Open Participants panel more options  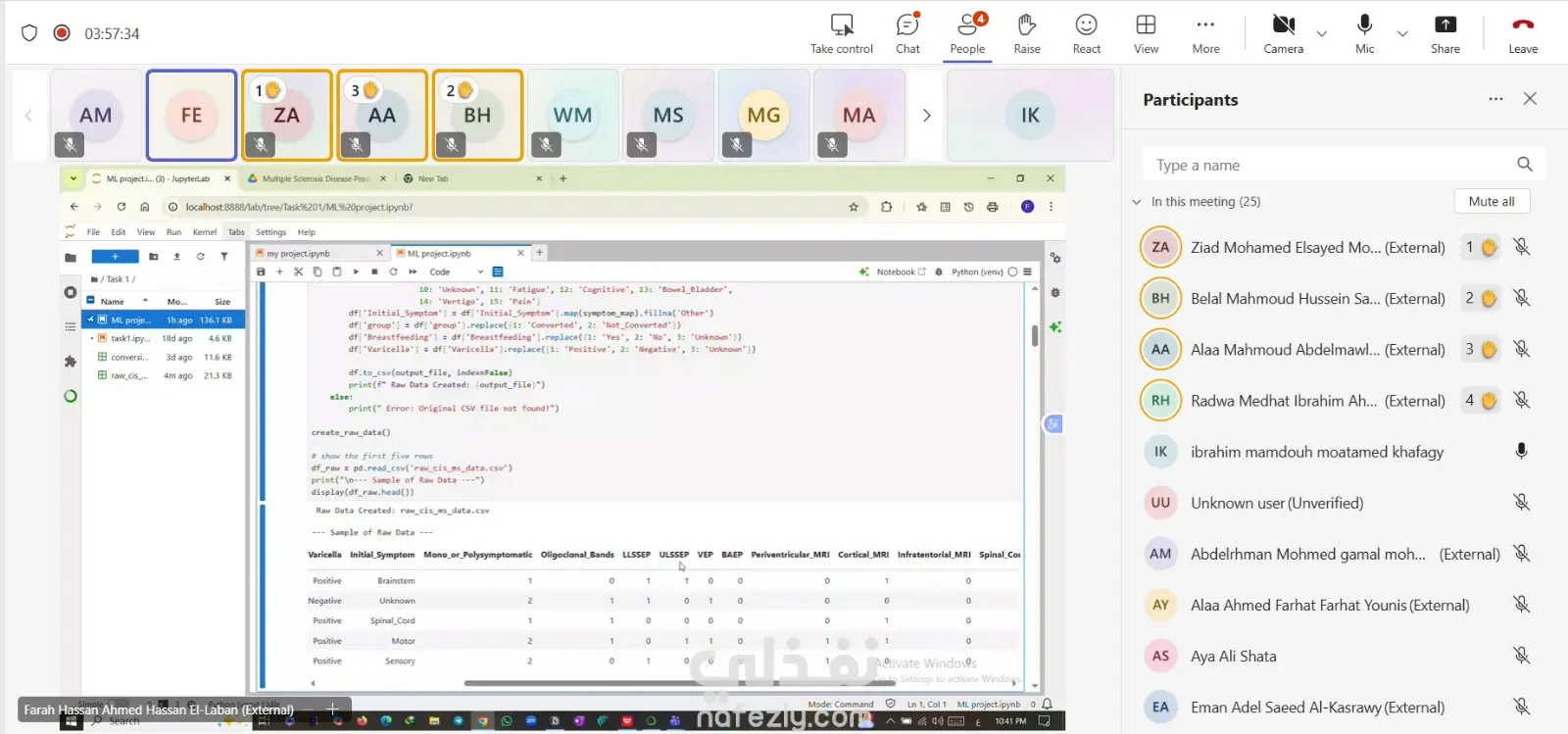point(1495,99)
